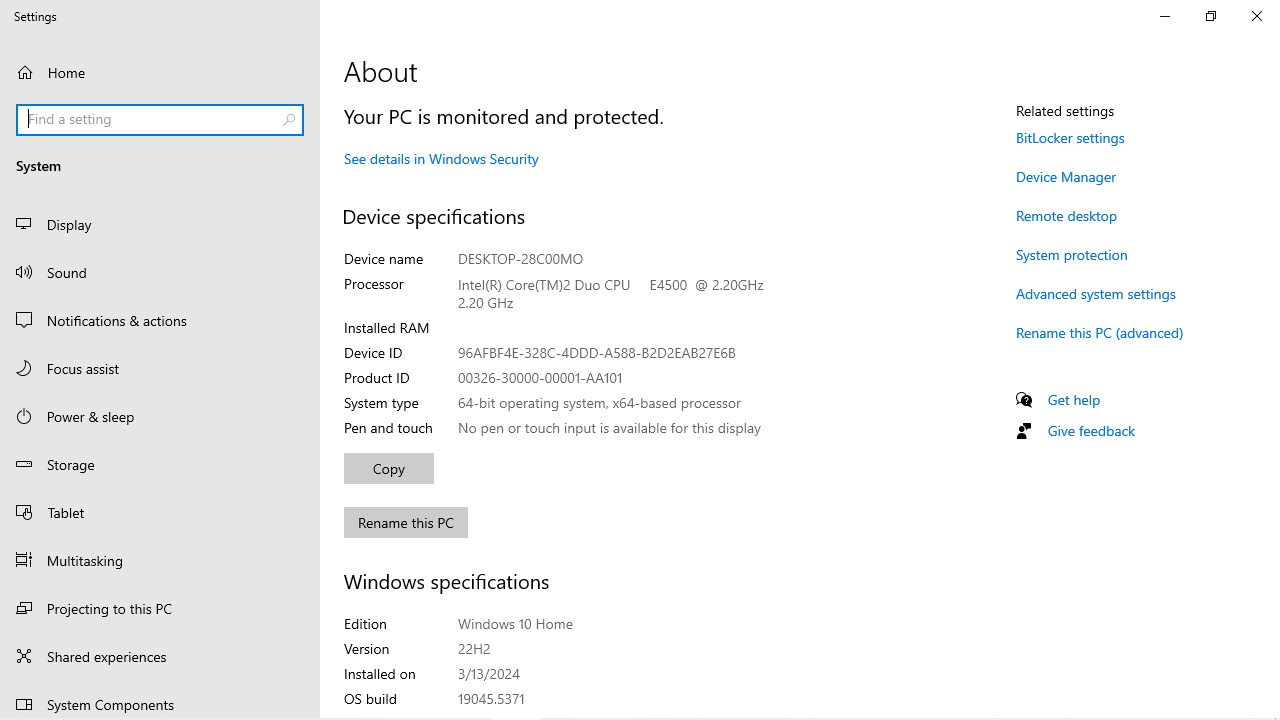Click OS build value 19045.5371
The width and height of the screenshot is (1280, 720).
coord(491,699)
